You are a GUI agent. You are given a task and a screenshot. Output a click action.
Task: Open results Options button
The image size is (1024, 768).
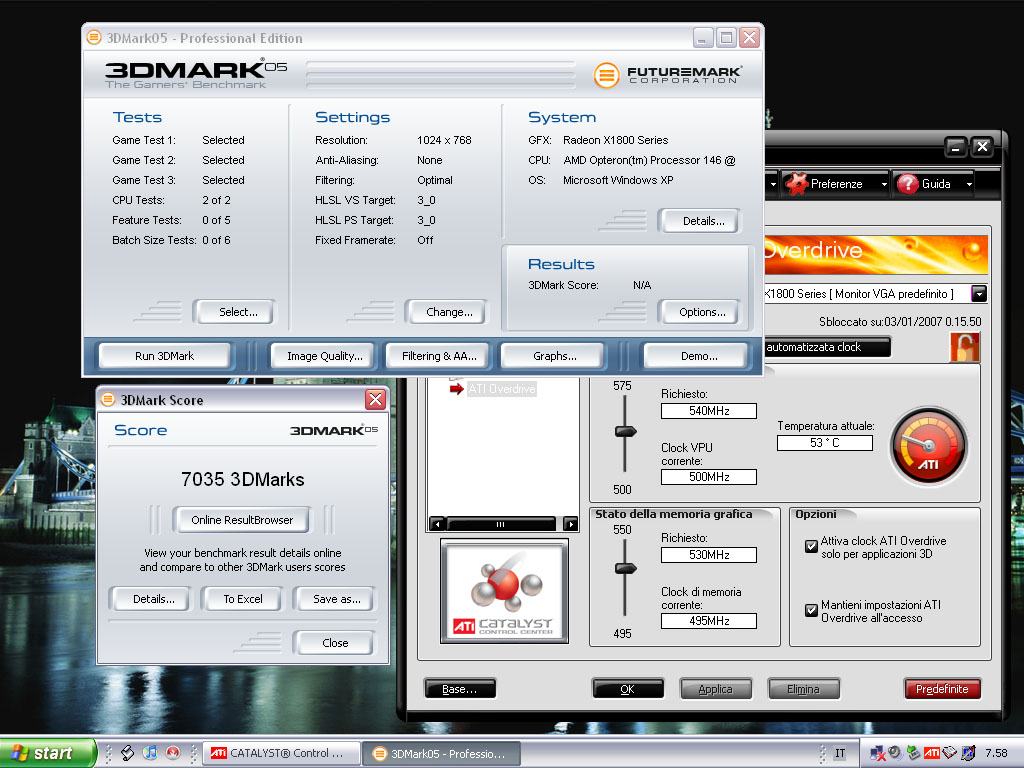[x=702, y=312]
